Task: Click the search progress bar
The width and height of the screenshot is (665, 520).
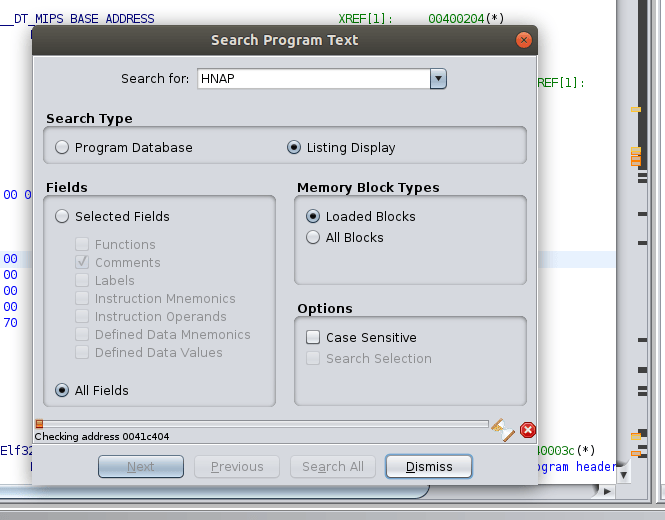Action: pos(262,424)
